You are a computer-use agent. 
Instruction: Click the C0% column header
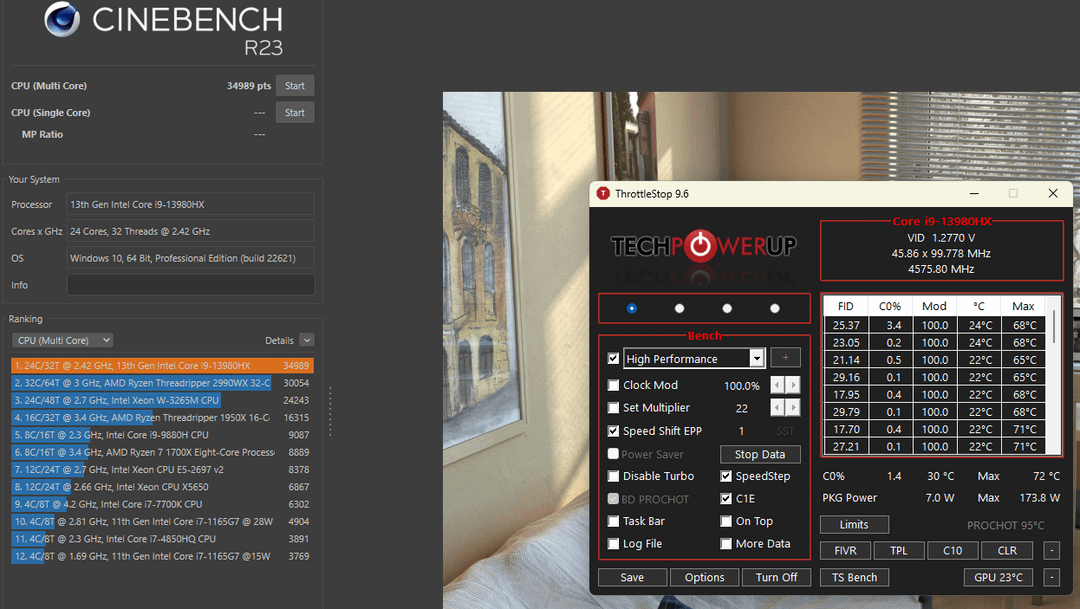click(x=890, y=307)
